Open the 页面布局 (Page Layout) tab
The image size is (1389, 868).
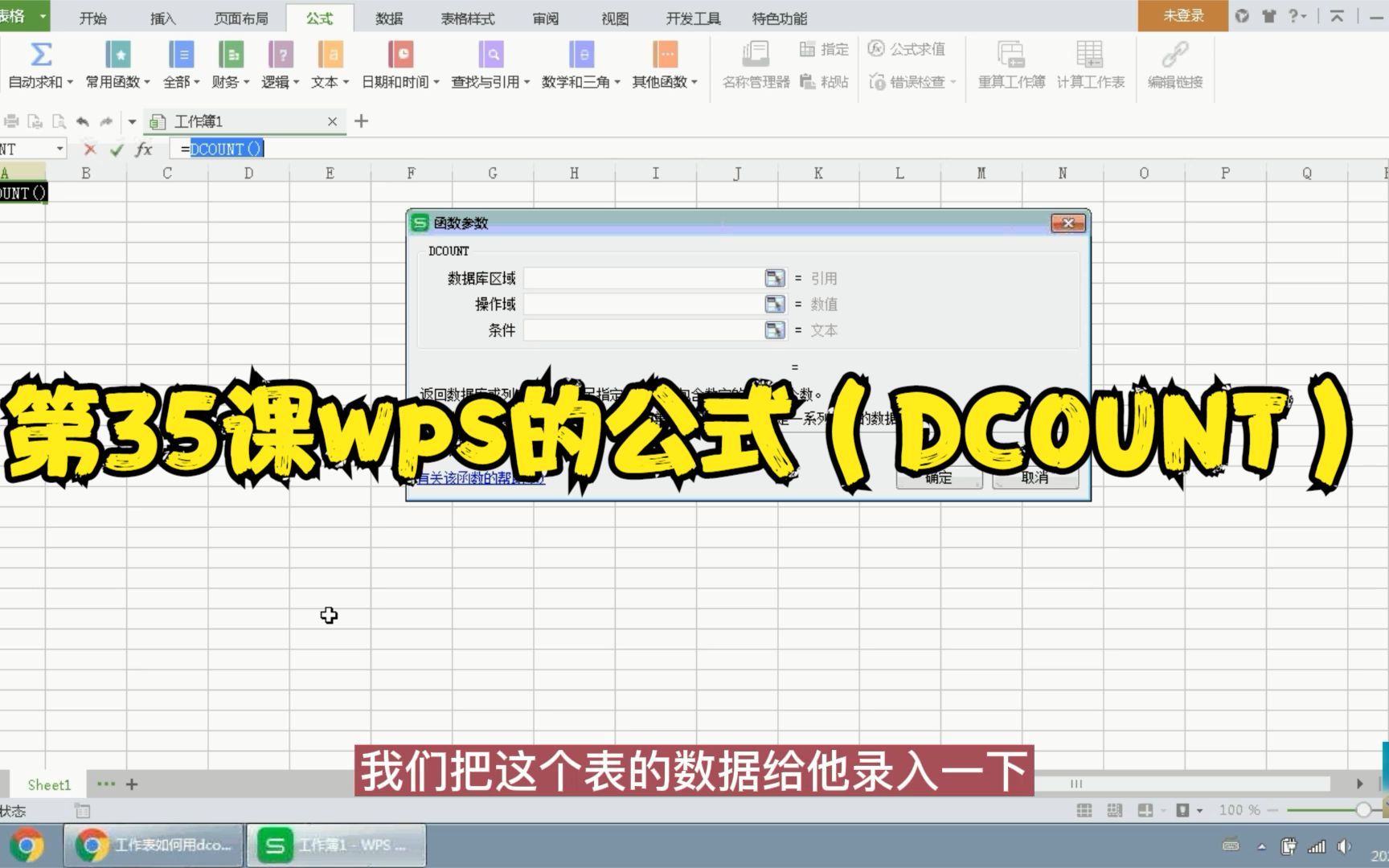click(x=241, y=18)
